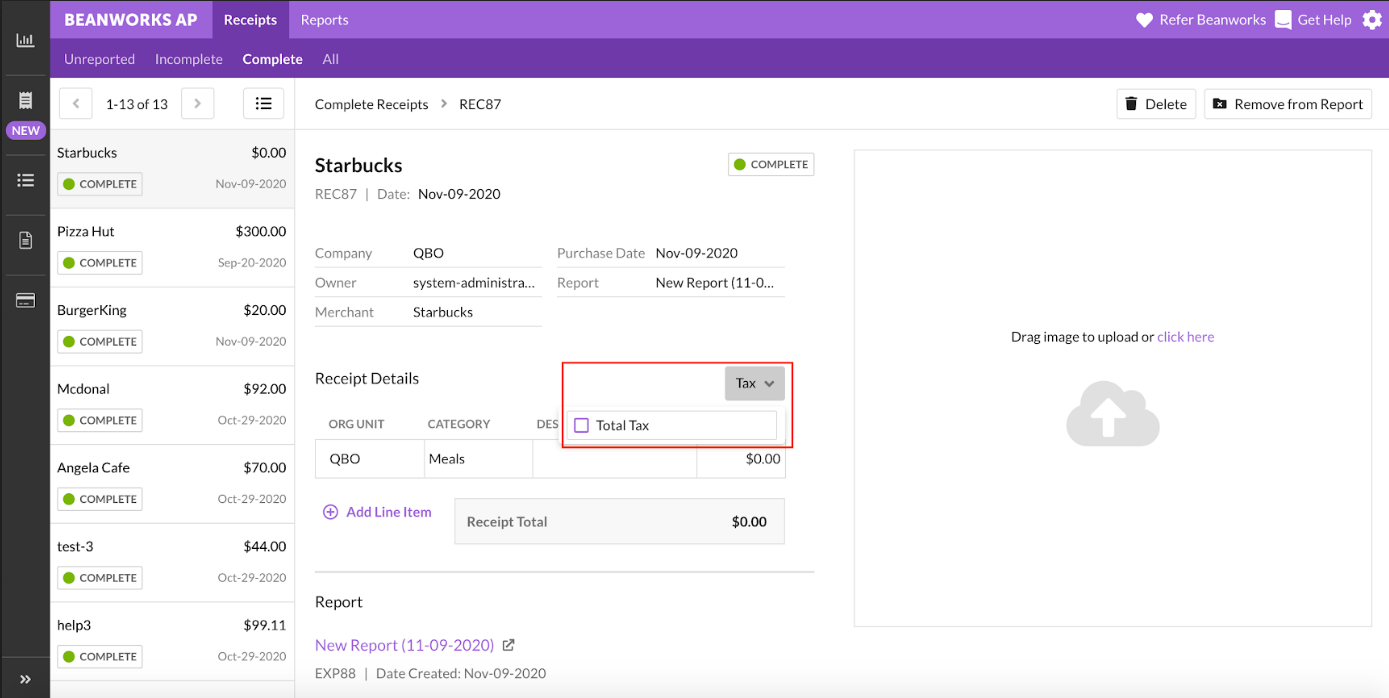Viewport: 1389px width, 698px height.
Task: Open report via external link icon
Action: coord(508,645)
